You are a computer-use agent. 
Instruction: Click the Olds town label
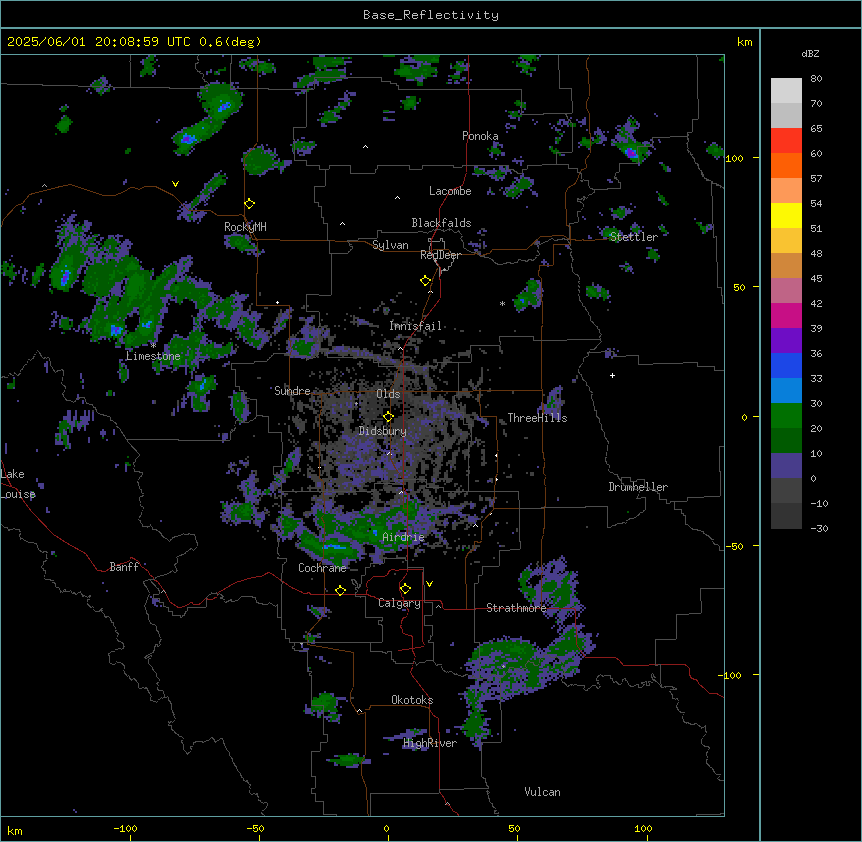click(x=388, y=394)
